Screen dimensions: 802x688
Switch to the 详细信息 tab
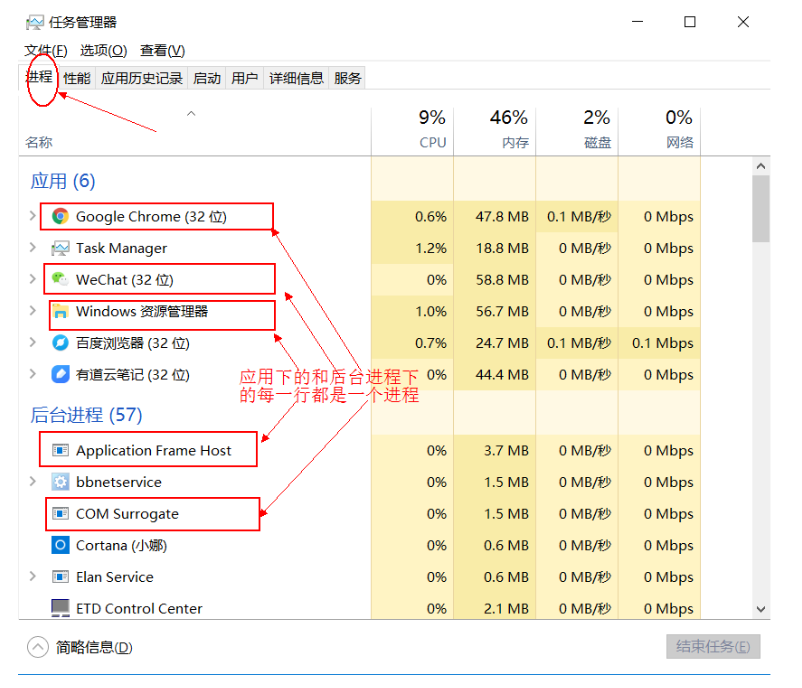296,78
